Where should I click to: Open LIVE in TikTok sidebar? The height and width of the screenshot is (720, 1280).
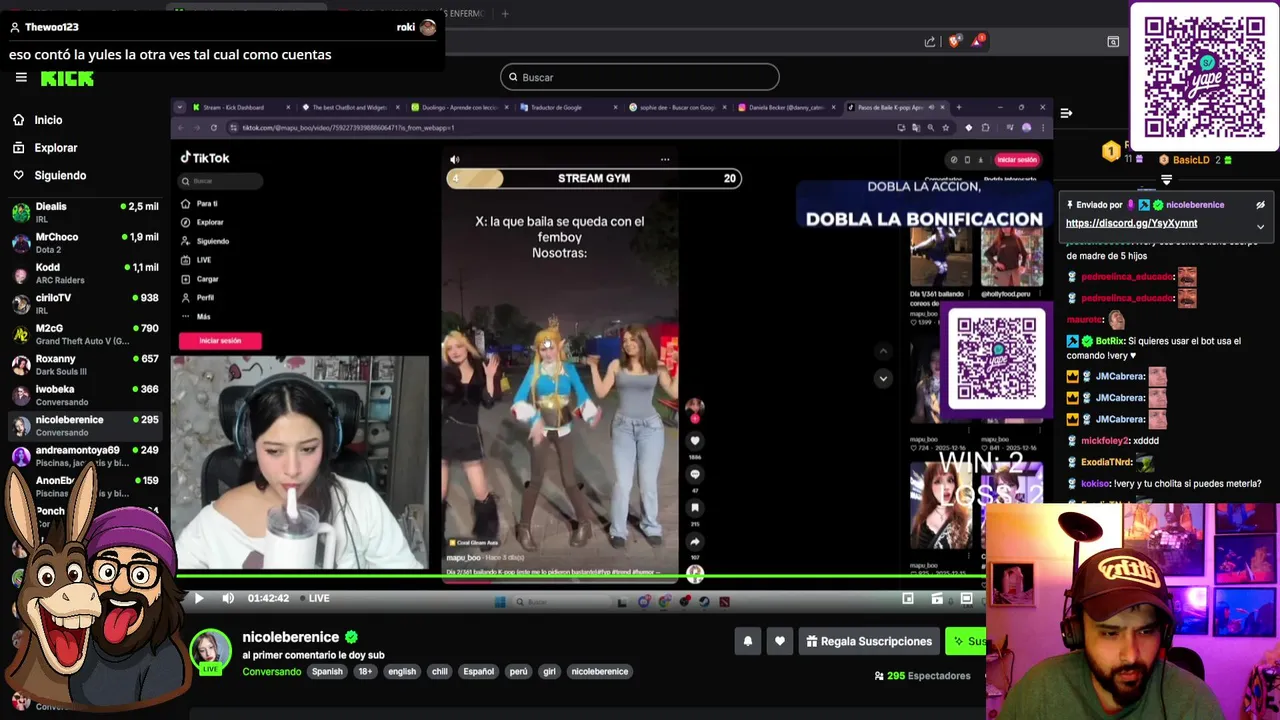pyautogui.click(x=197, y=260)
